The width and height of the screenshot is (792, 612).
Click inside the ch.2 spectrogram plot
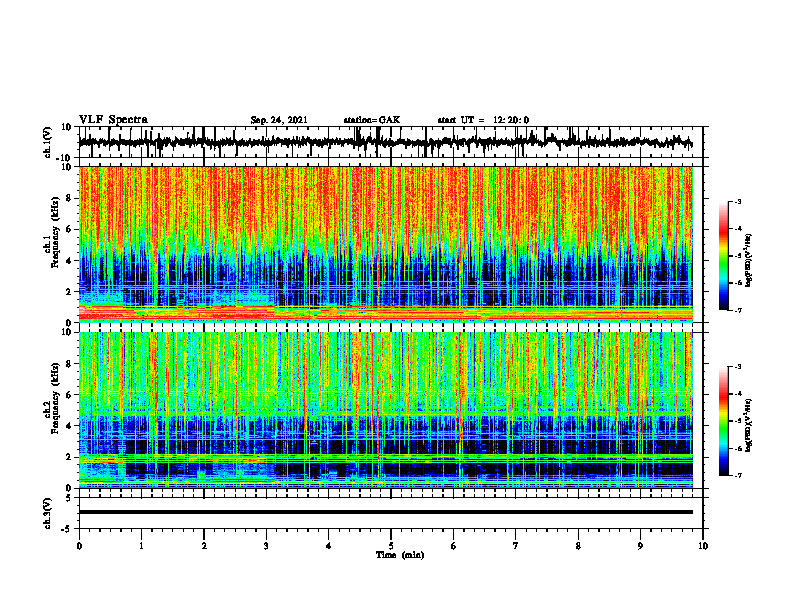[386, 410]
